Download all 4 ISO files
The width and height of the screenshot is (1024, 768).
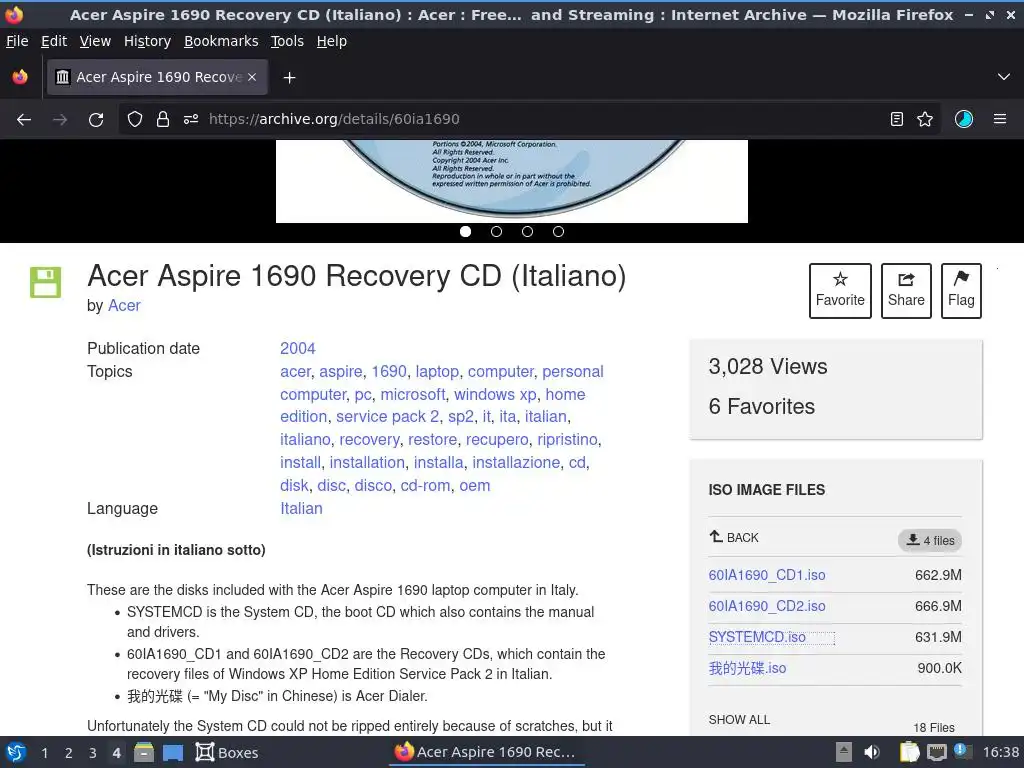tap(930, 540)
